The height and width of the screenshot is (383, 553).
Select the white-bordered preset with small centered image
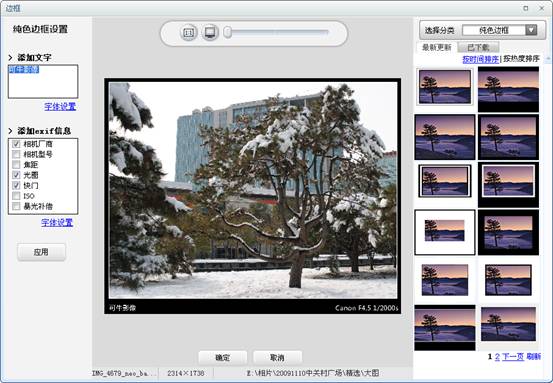(445, 232)
